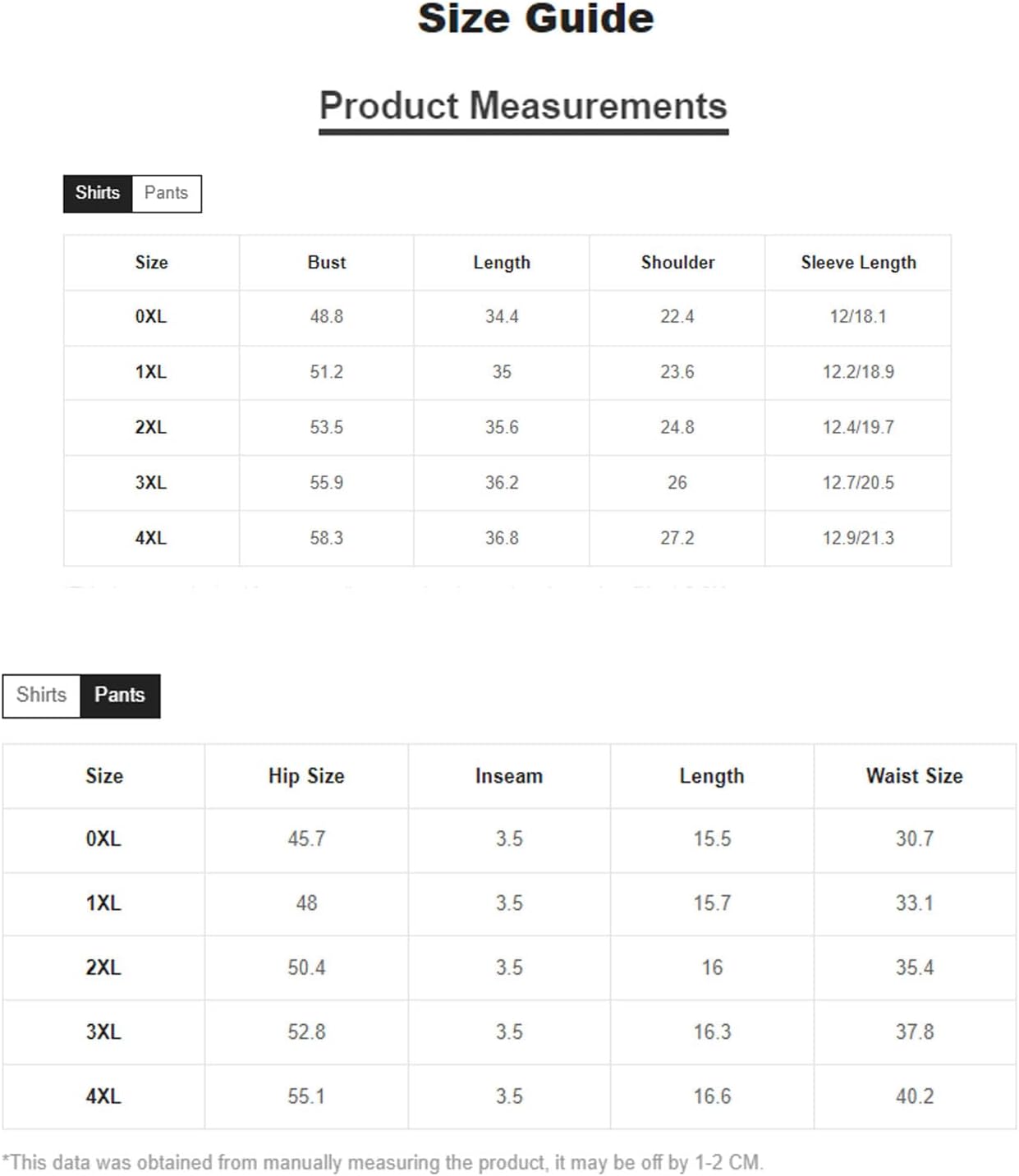Select the Inseam column header
The width and height of the screenshot is (1019, 1176).
tap(509, 776)
